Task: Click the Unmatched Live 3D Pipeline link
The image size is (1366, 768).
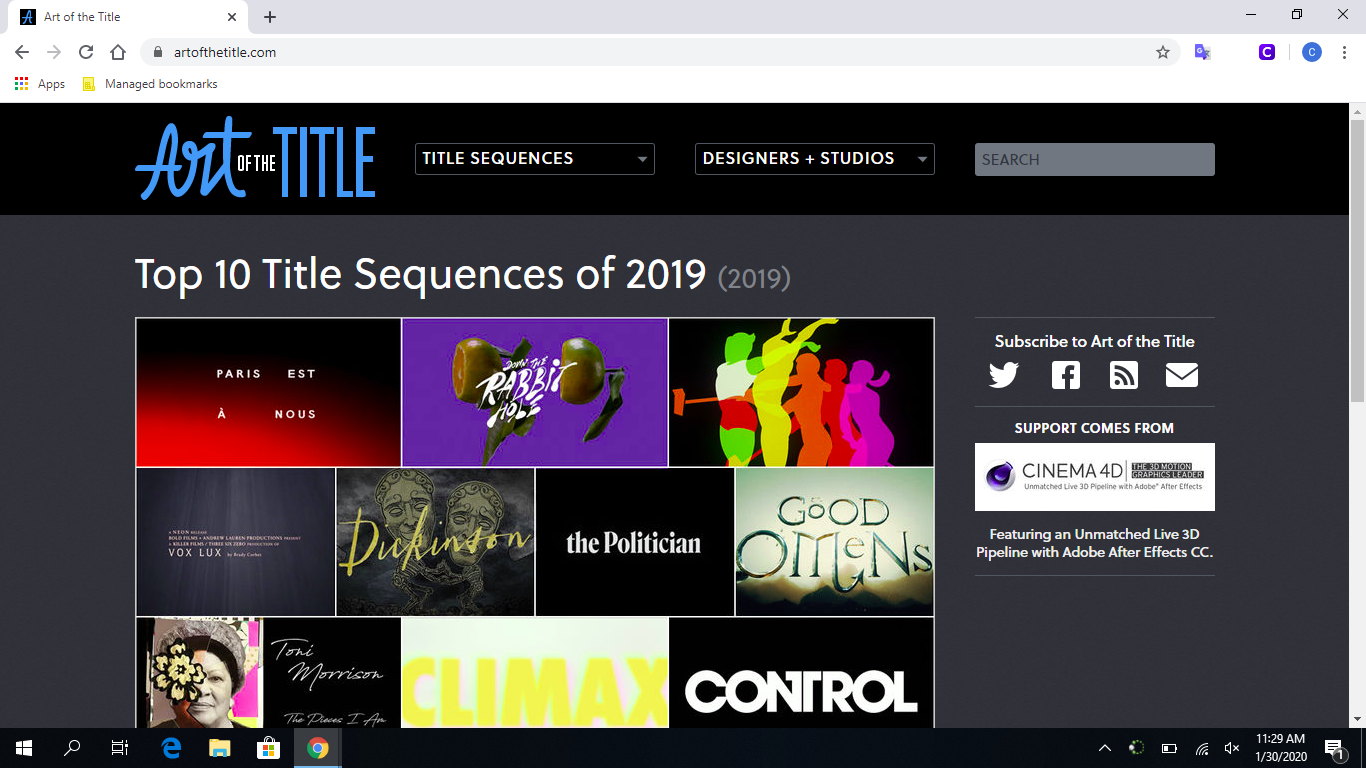Action: [x=1095, y=543]
